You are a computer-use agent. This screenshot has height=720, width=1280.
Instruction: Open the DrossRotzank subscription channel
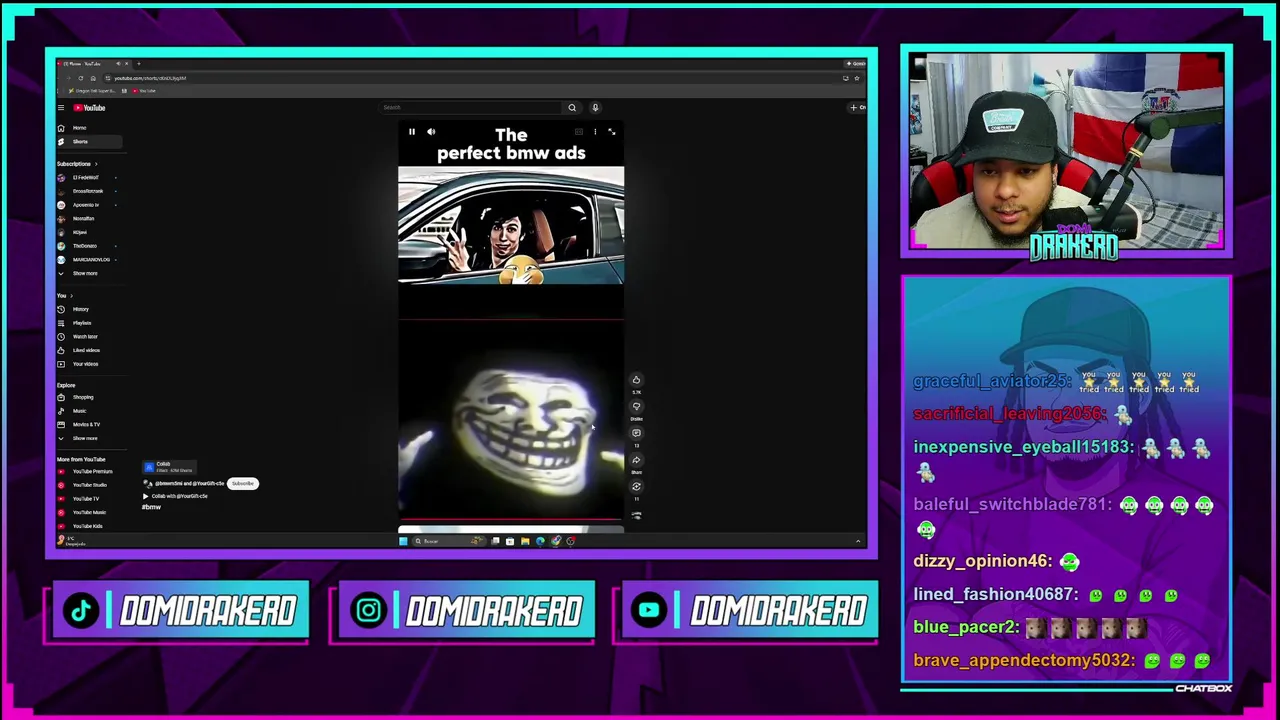coord(88,191)
